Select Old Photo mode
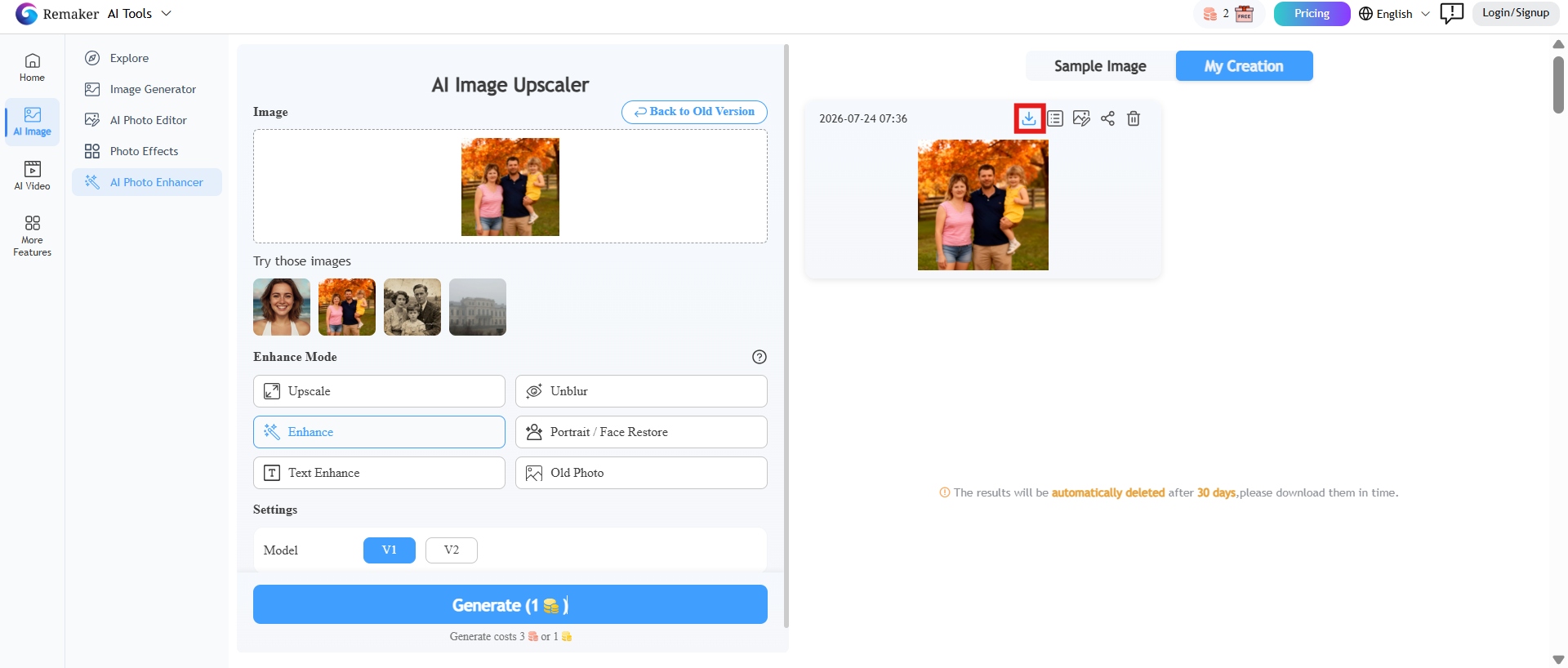 (x=641, y=473)
